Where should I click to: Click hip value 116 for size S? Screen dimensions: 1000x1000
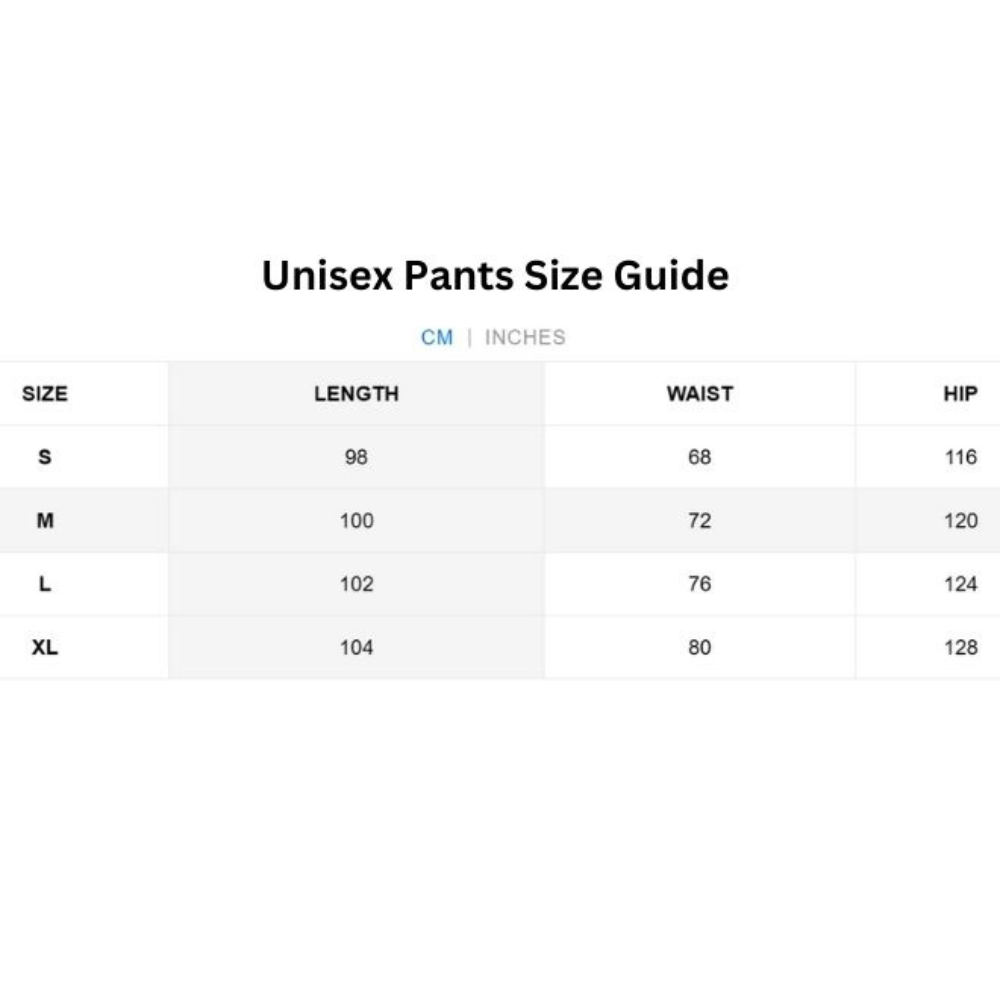pyautogui.click(x=960, y=457)
